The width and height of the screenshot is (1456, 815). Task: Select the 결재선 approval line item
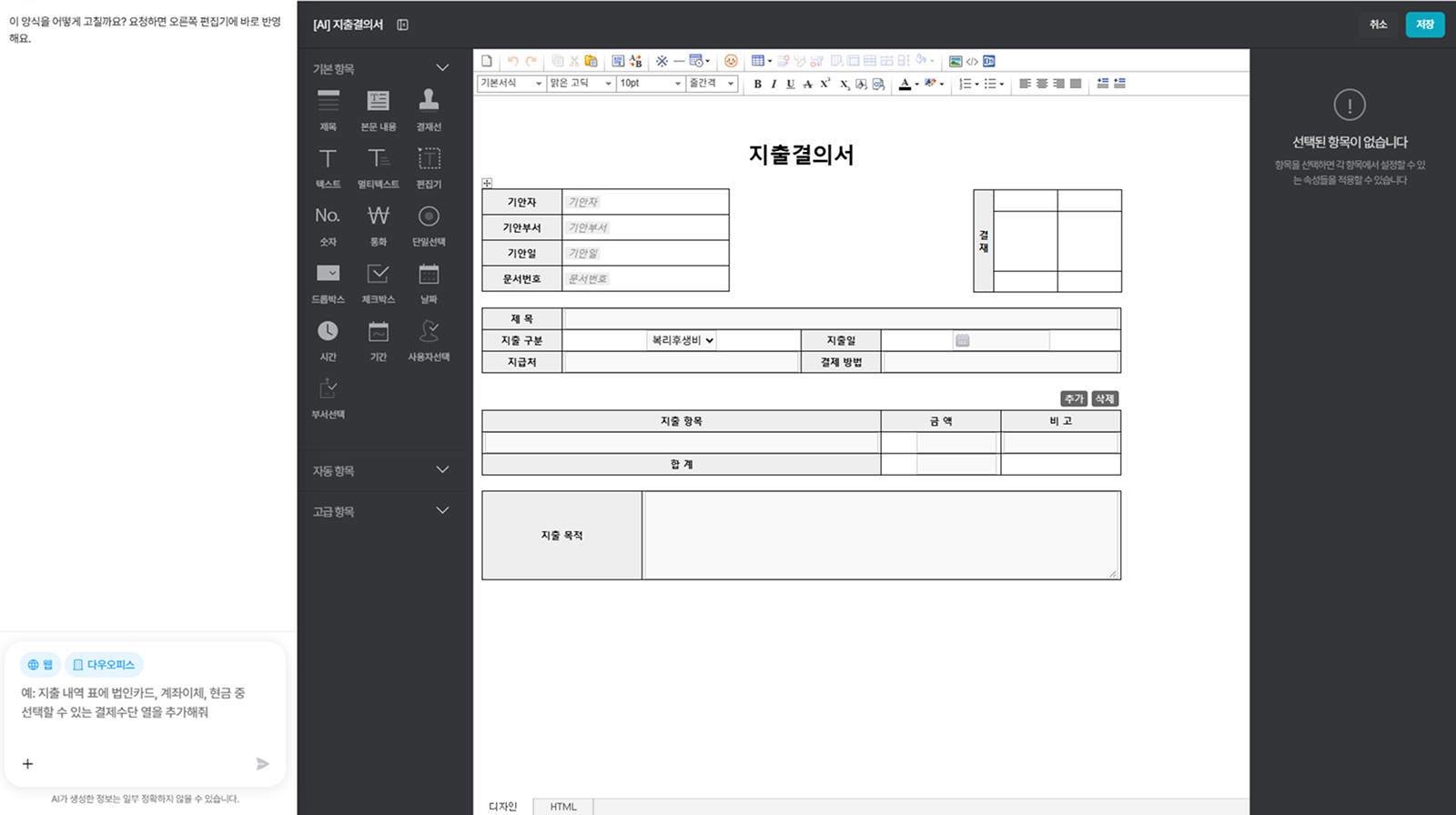click(x=429, y=110)
